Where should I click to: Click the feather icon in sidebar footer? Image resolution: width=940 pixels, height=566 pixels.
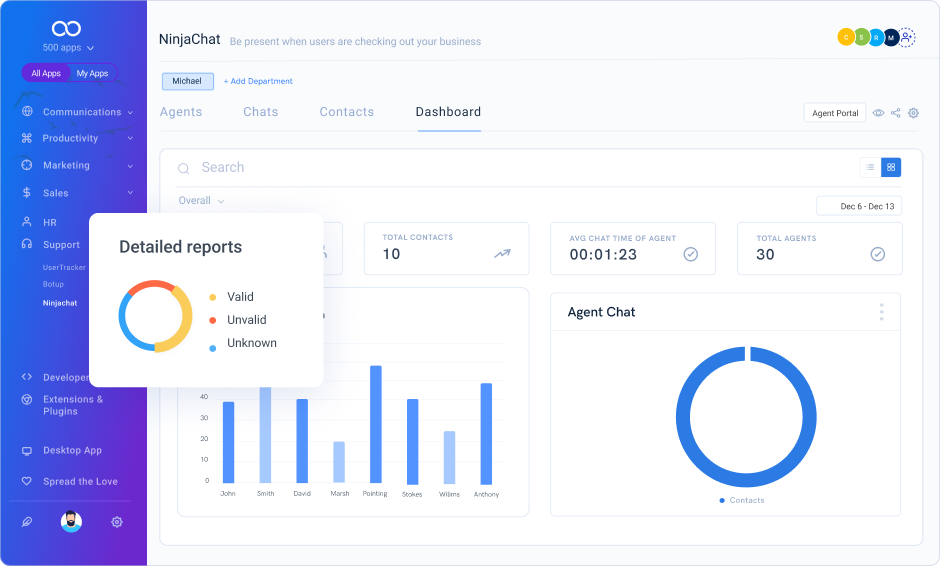point(27,522)
